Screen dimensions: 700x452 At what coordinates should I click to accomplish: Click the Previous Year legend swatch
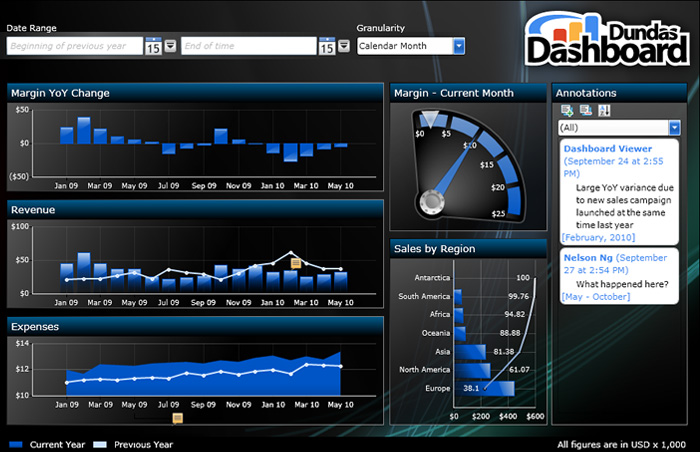pyautogui.click(x=100, y=444)
